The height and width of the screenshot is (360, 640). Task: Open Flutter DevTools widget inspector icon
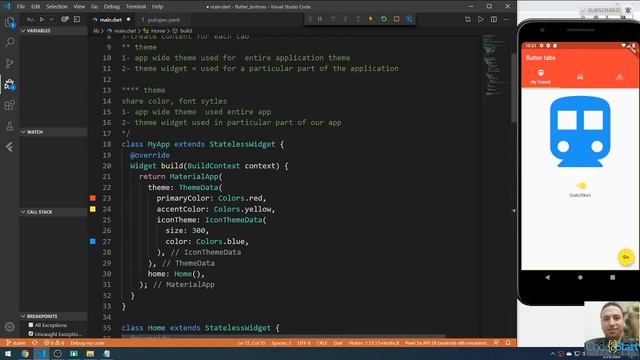[x=409, y=19]
